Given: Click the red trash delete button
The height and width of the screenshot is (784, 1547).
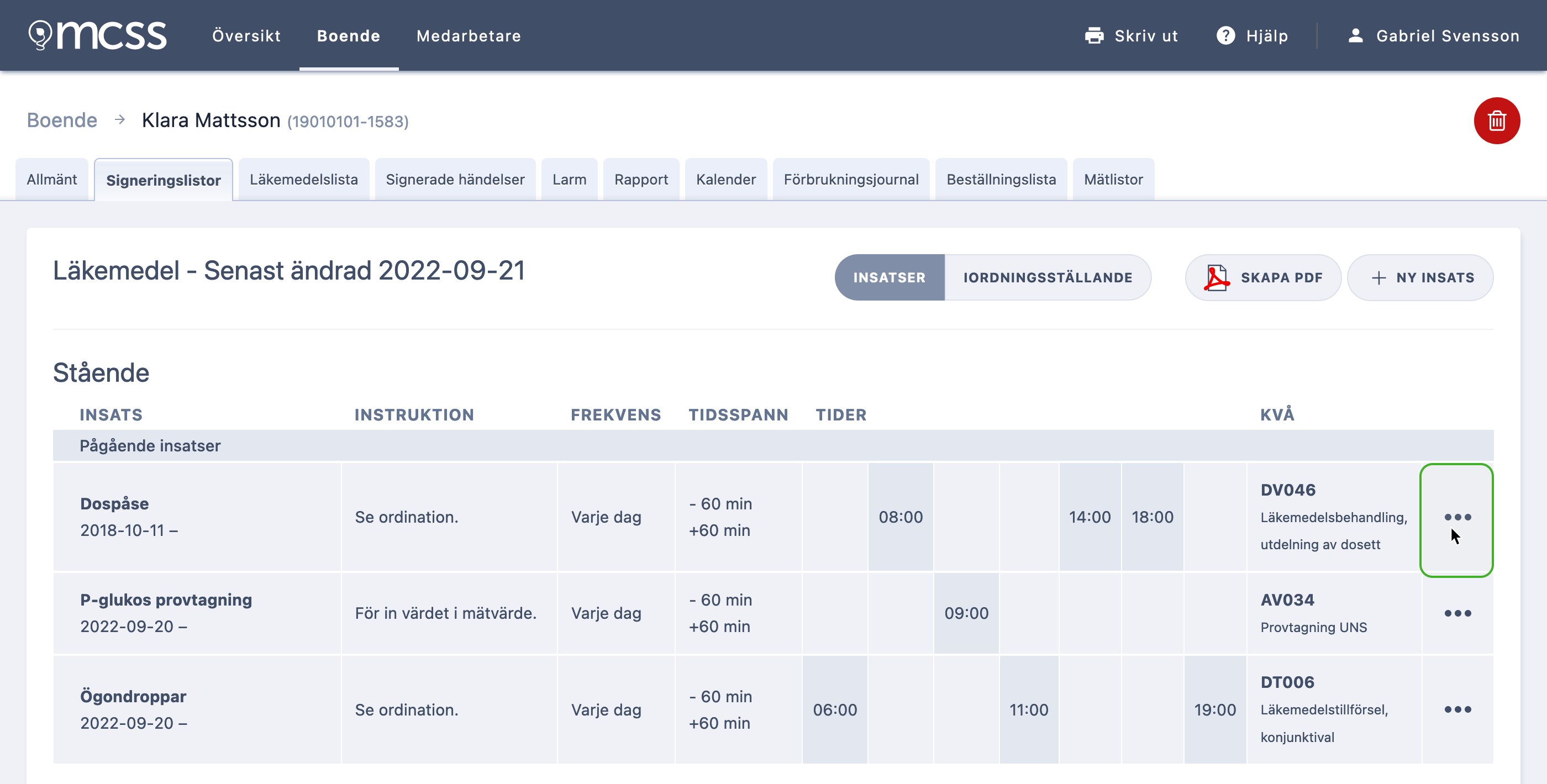Looking at the screenshot, I should (x=1497, y=121).
